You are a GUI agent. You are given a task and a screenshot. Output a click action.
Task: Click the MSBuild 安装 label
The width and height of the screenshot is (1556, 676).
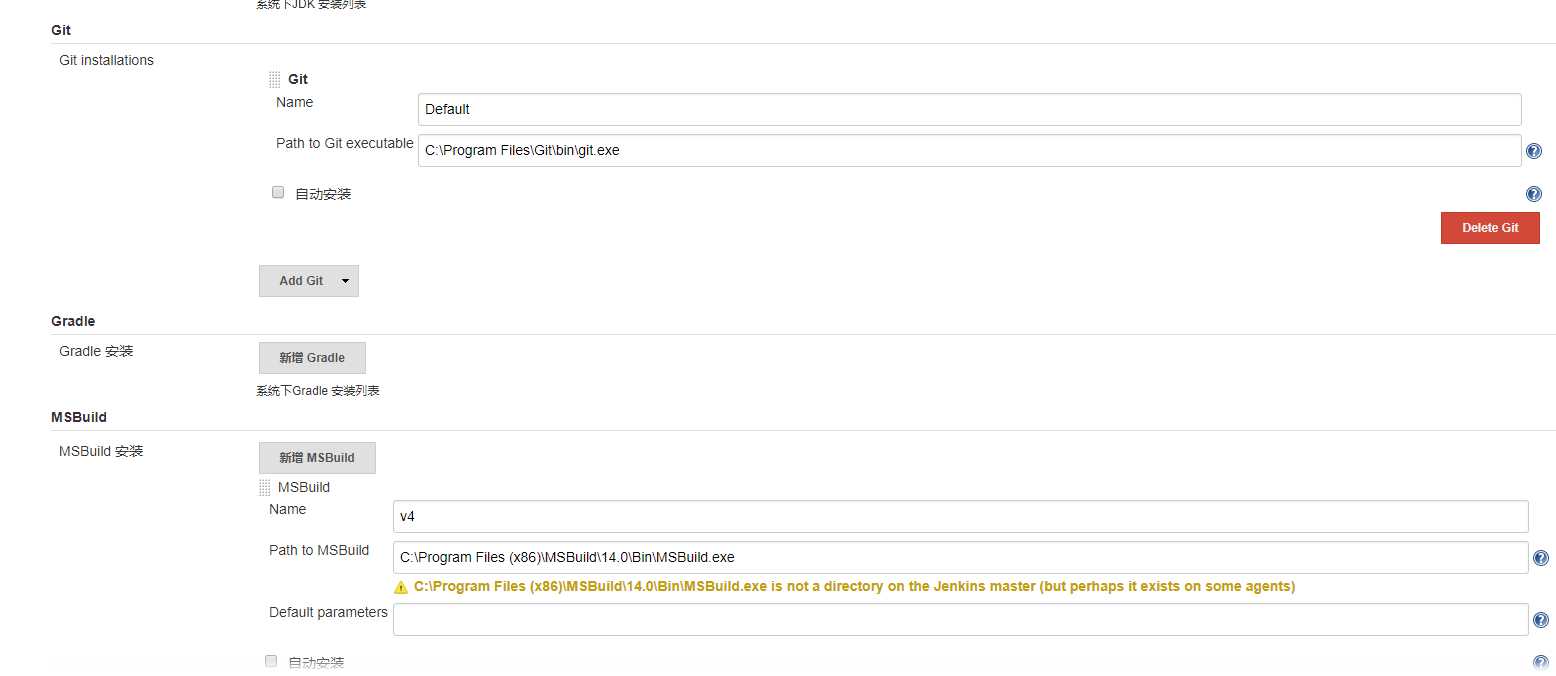pos(101,452)
